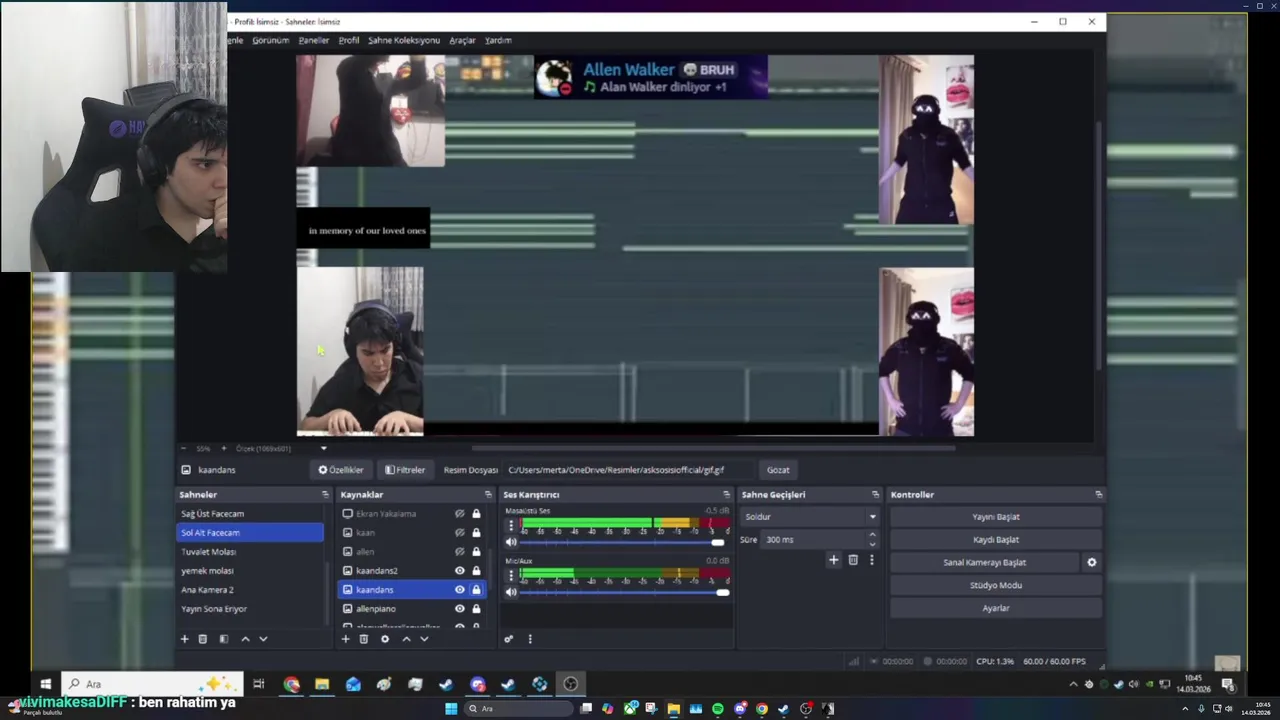Open Masaüstü Ses options three-dot button
Viewport: 1280px width, 720px height.
510,525
